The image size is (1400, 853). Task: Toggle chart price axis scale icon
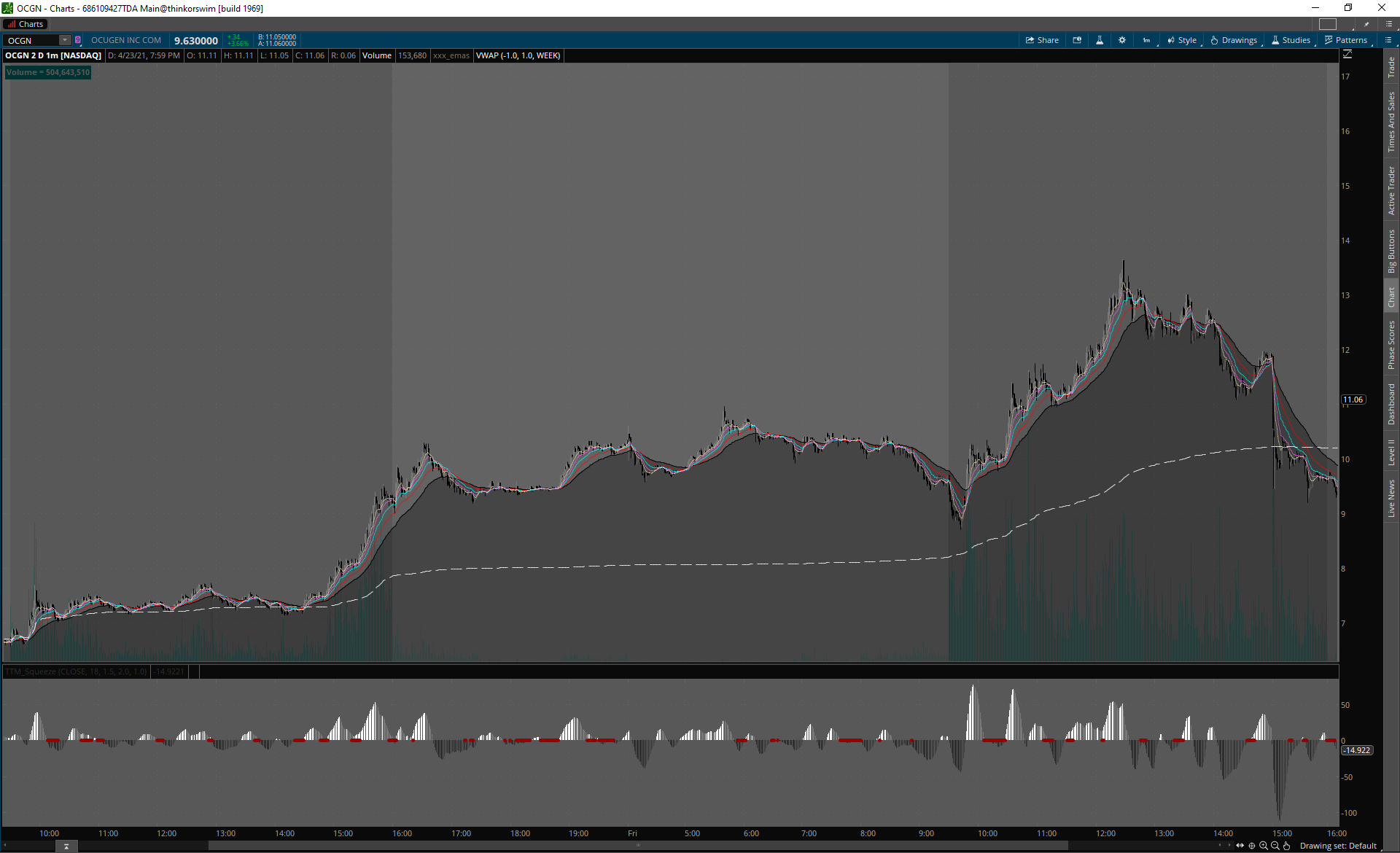point(1347,55)
